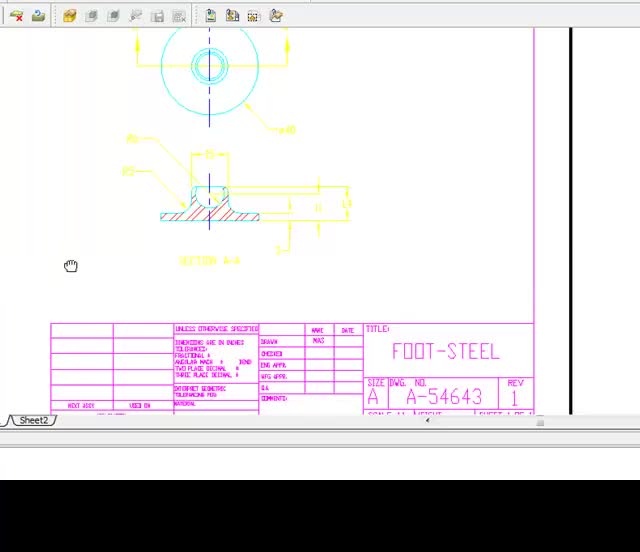Image resolution: width=640 pixels, height=552 pixels.
Task: Click the green icon with red X
Action: 17,16
